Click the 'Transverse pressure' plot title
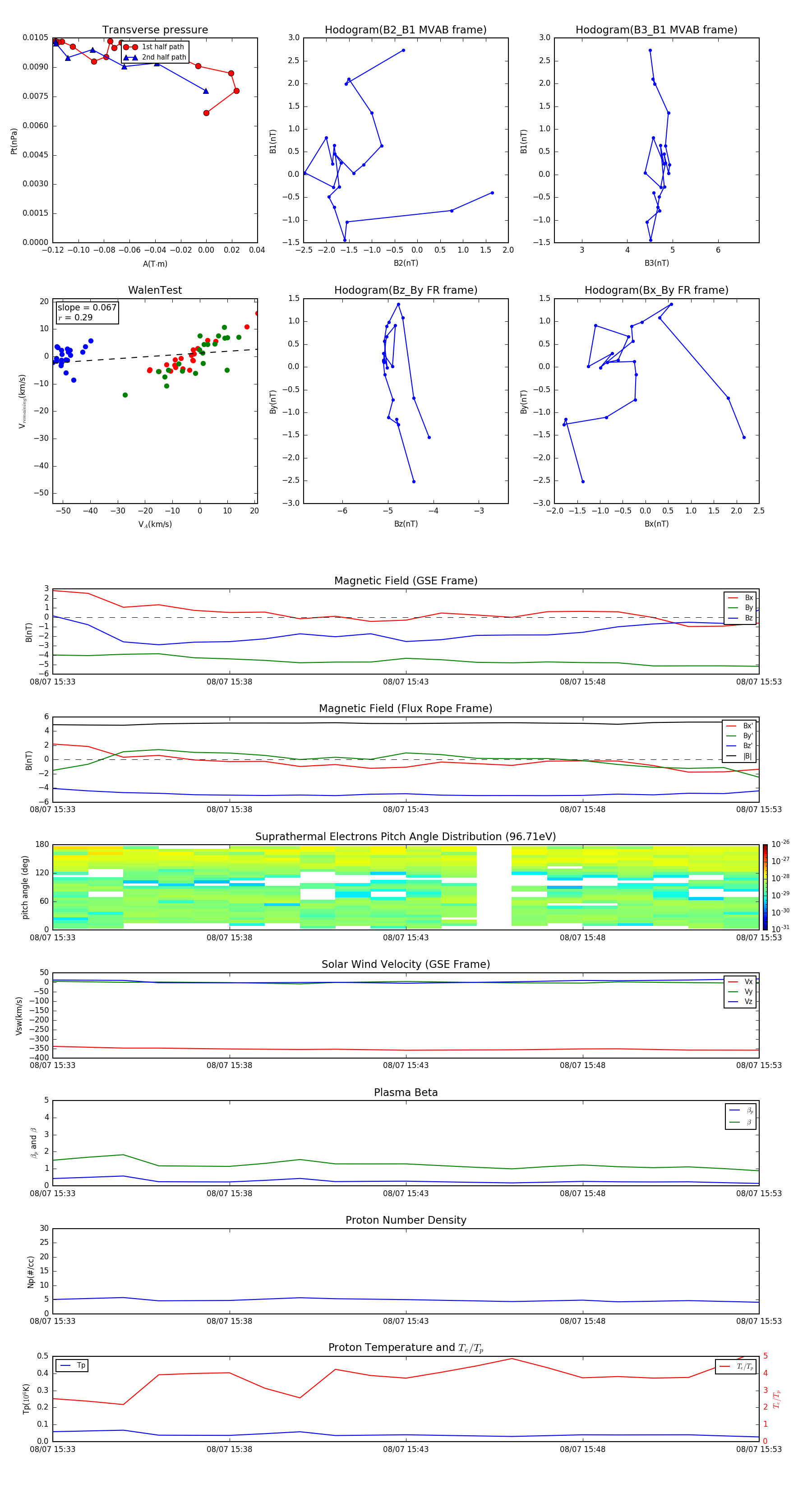Image resolution: width=812 pixels, height=1489 pixels. [x=155, y=30]
